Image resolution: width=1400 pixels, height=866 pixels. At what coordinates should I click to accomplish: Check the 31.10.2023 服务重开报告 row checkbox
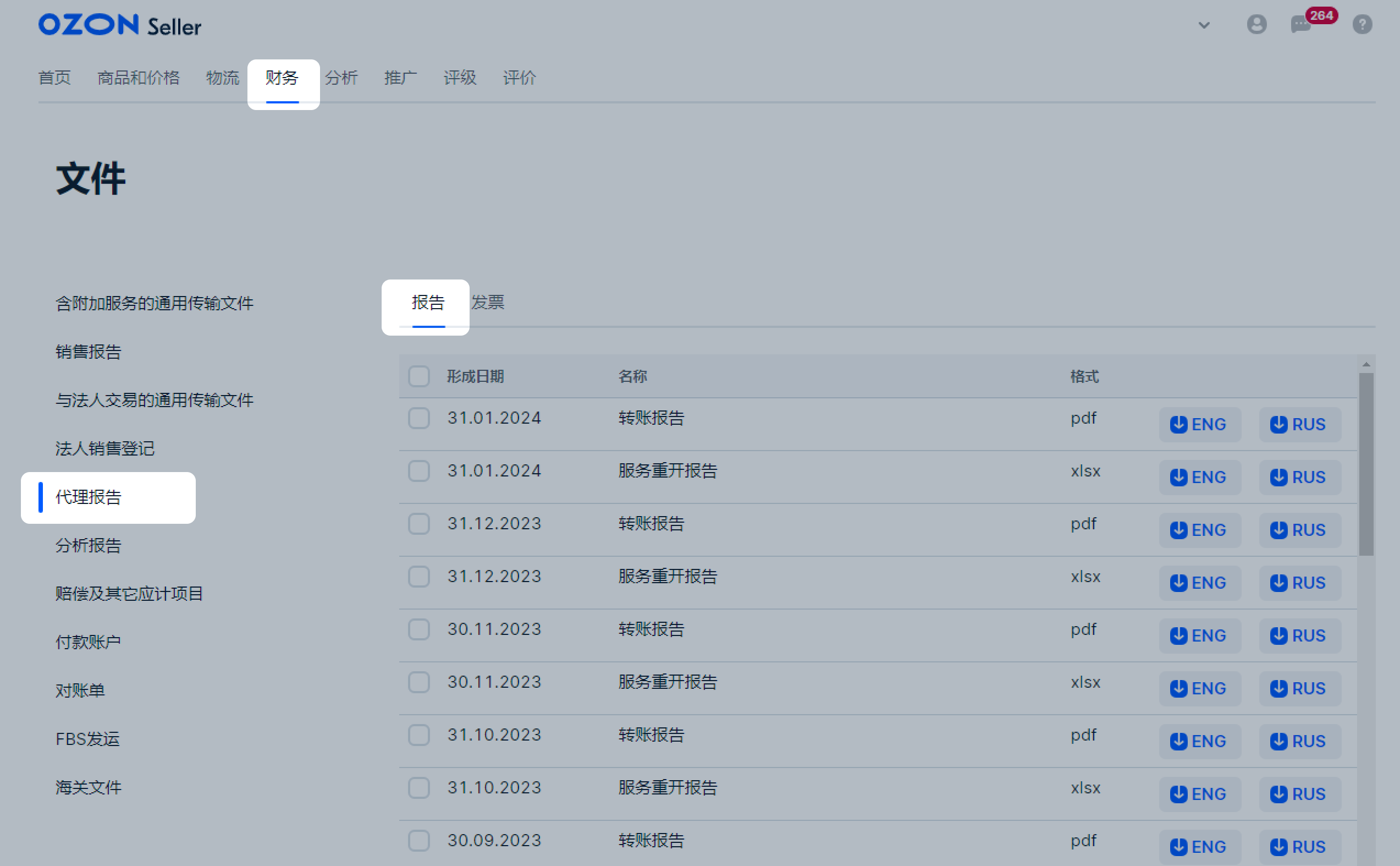419,787
